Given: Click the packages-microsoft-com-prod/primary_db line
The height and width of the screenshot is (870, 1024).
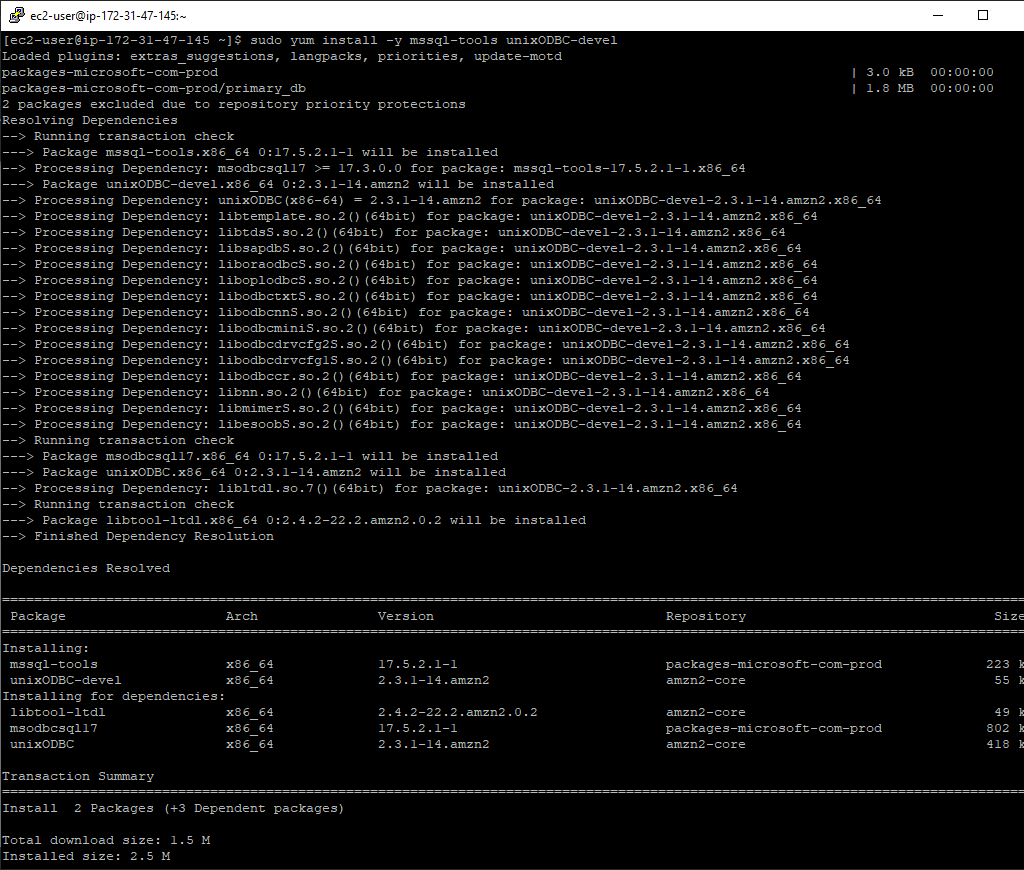Looking at the screenshot, I should pyautogui.click(x=154, y=88).
